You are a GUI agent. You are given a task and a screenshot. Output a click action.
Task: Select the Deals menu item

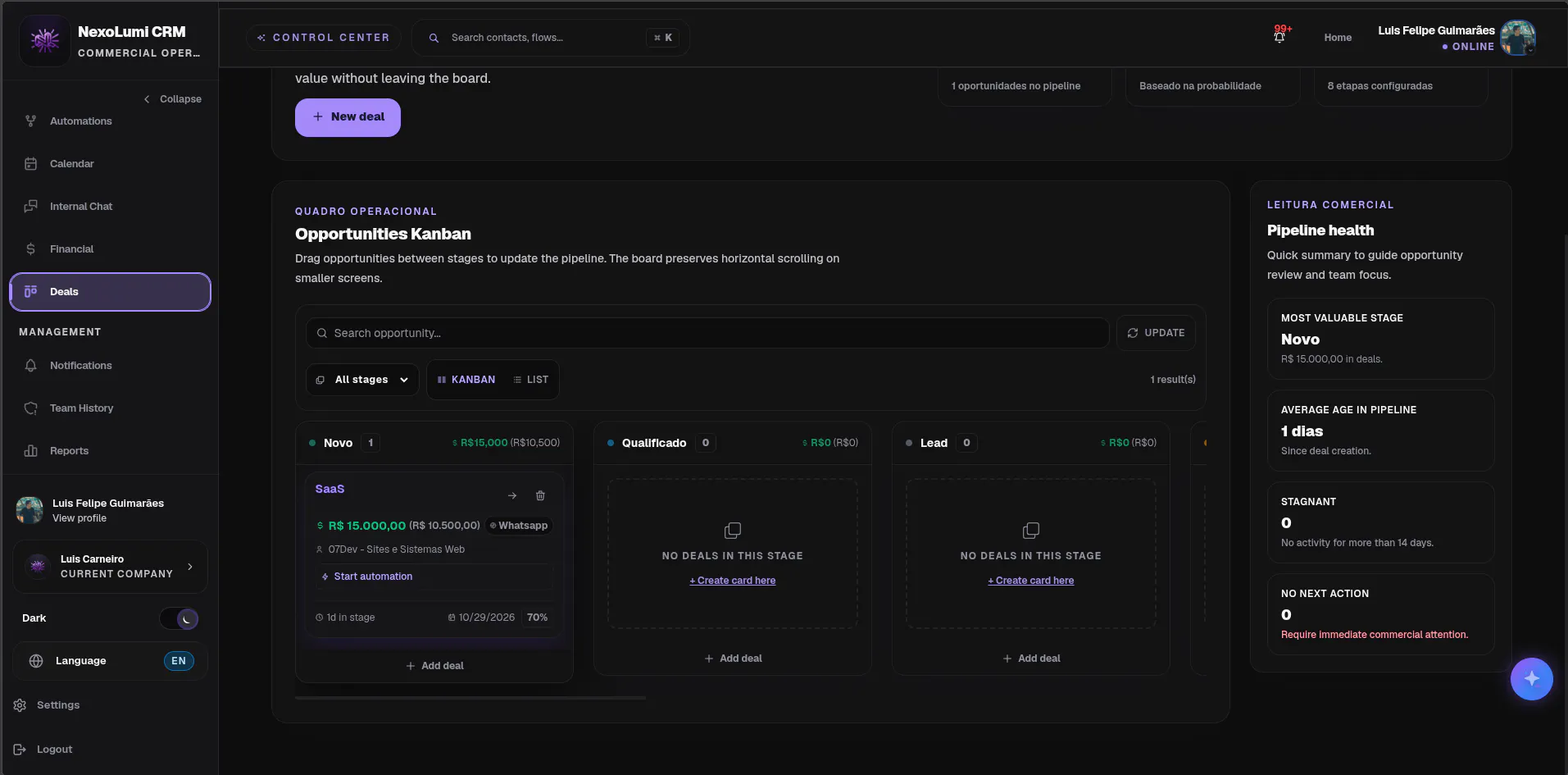click(x=110, y=292)
